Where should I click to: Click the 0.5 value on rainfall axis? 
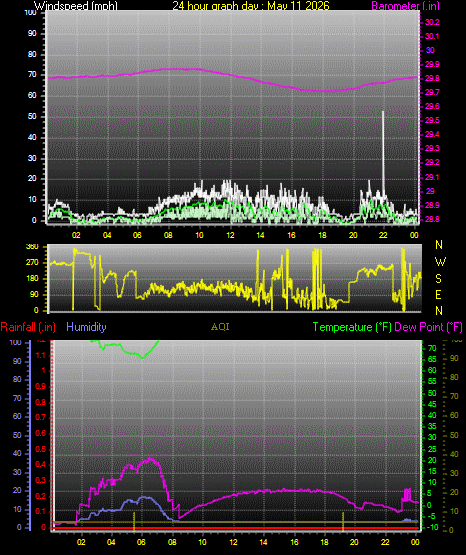[41, 449]
